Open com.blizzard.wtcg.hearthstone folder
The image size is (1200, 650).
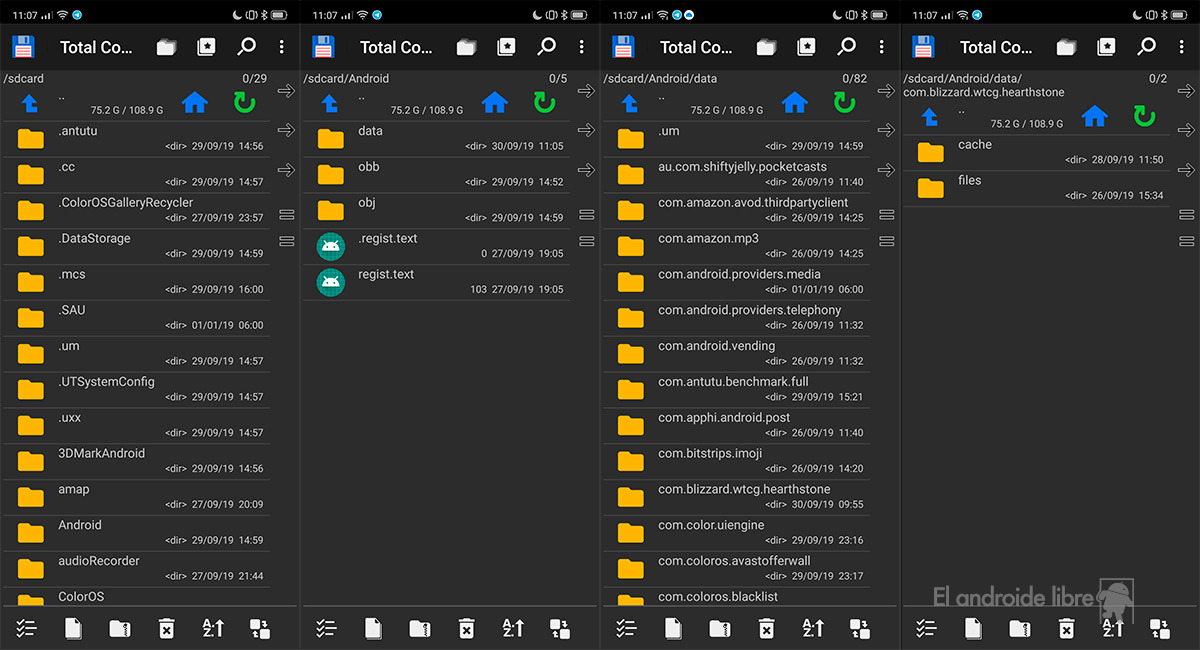pyautogui.click(x=736, y=497)
